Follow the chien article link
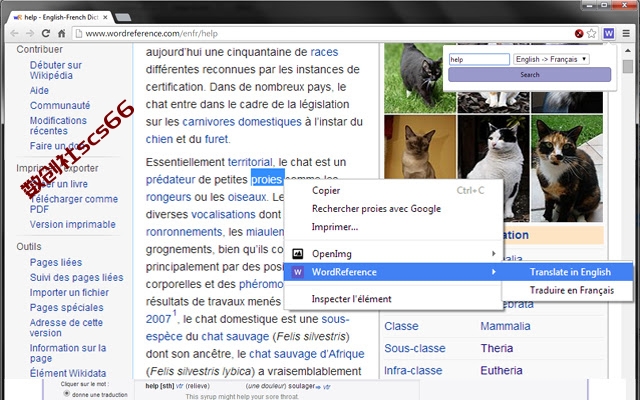This screenshot has width=640, height=400. tap(159, 139)
